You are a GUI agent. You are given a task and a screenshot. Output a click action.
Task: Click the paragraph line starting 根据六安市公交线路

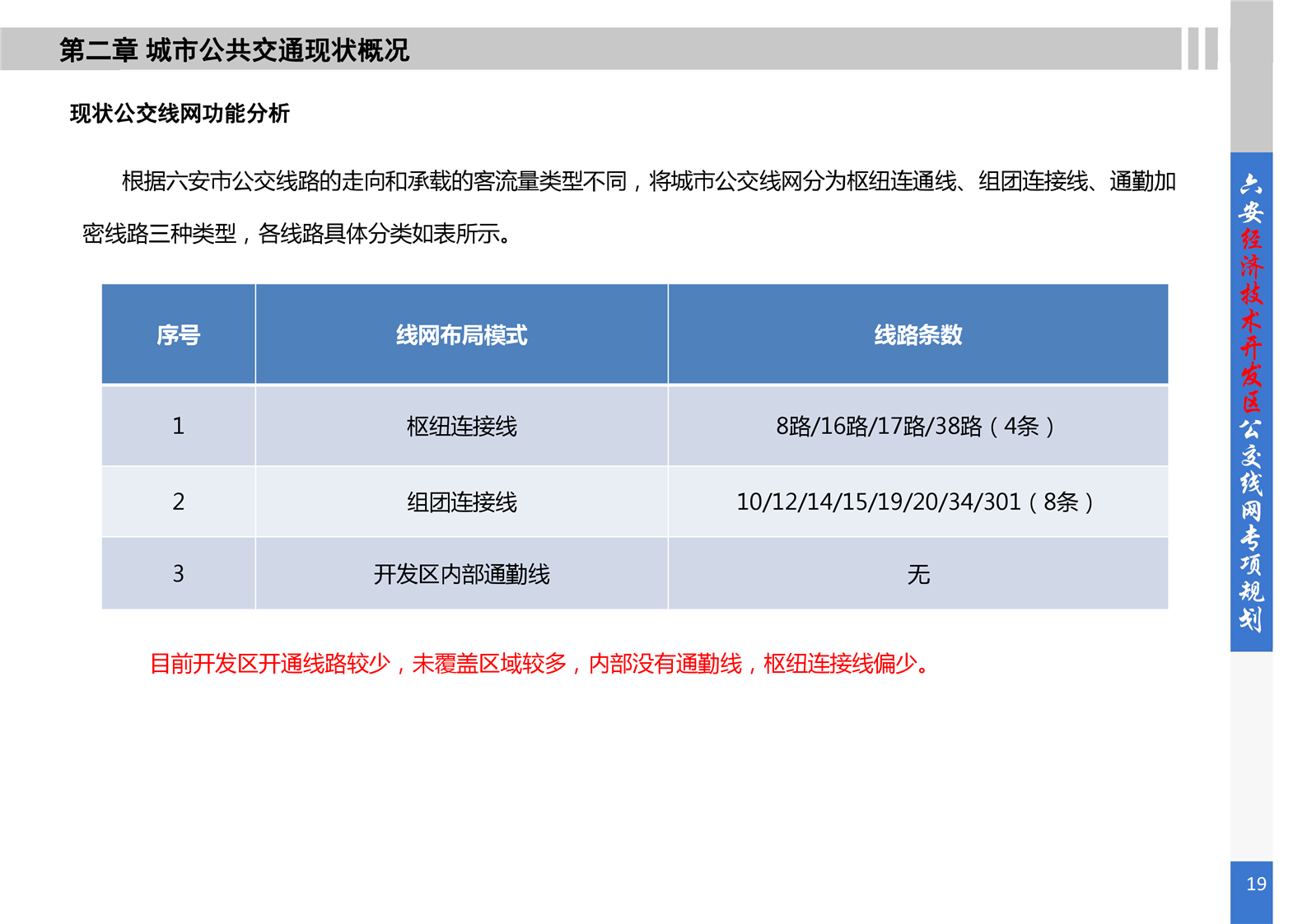[648, 181]
